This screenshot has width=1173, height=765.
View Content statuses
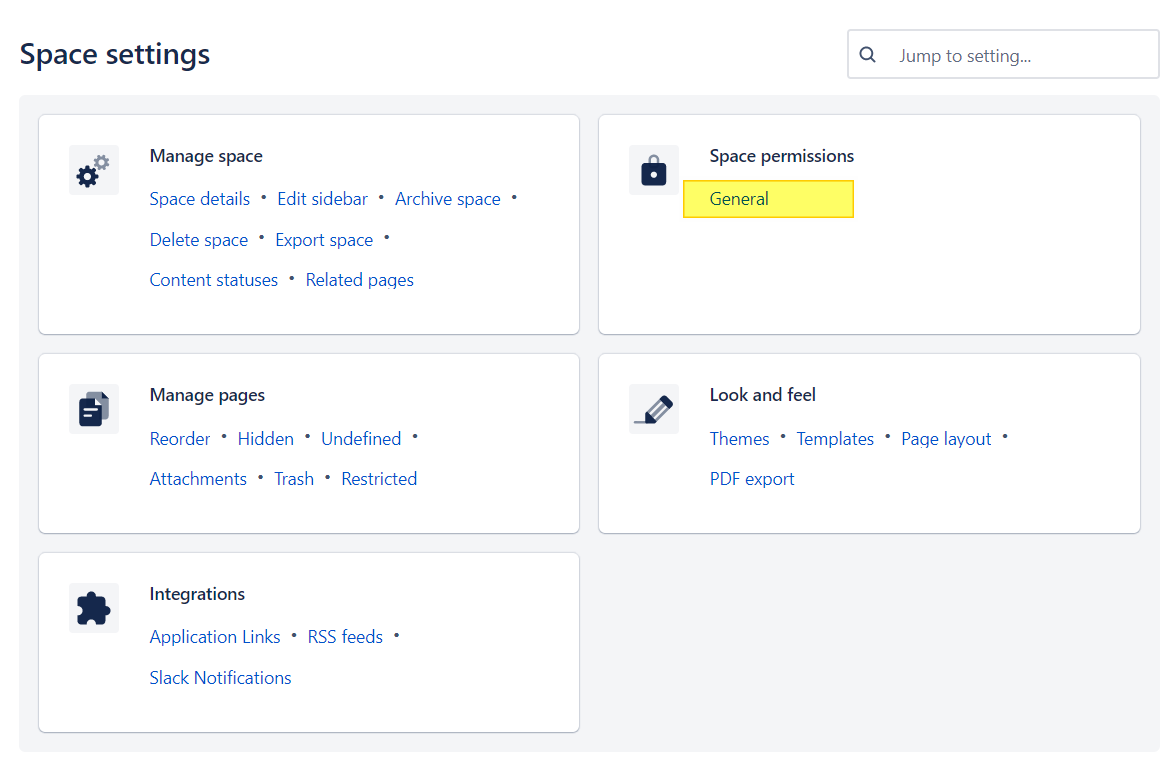(213, 279)
